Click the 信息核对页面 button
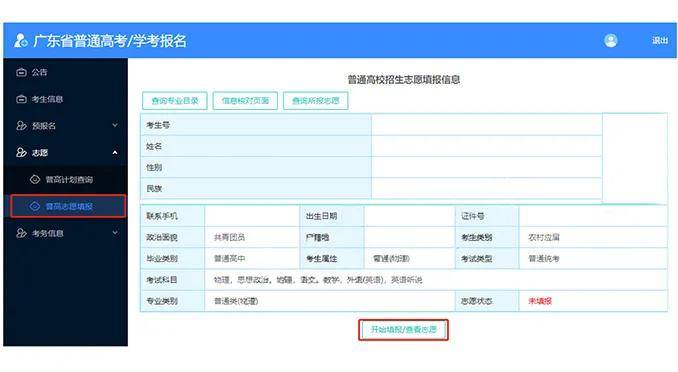Image resolution: width=678 pixels, height=372 pixels. tap(245, 101)
